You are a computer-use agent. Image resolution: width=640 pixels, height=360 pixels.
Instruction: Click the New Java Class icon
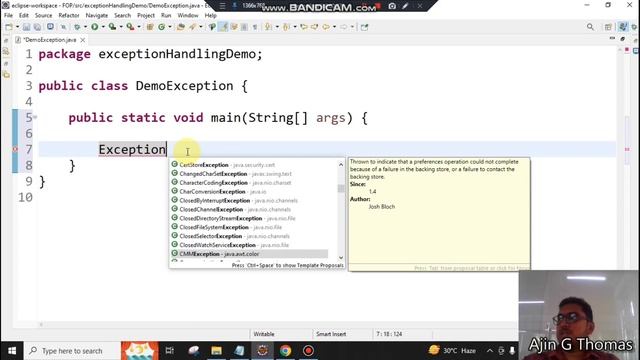162,27
